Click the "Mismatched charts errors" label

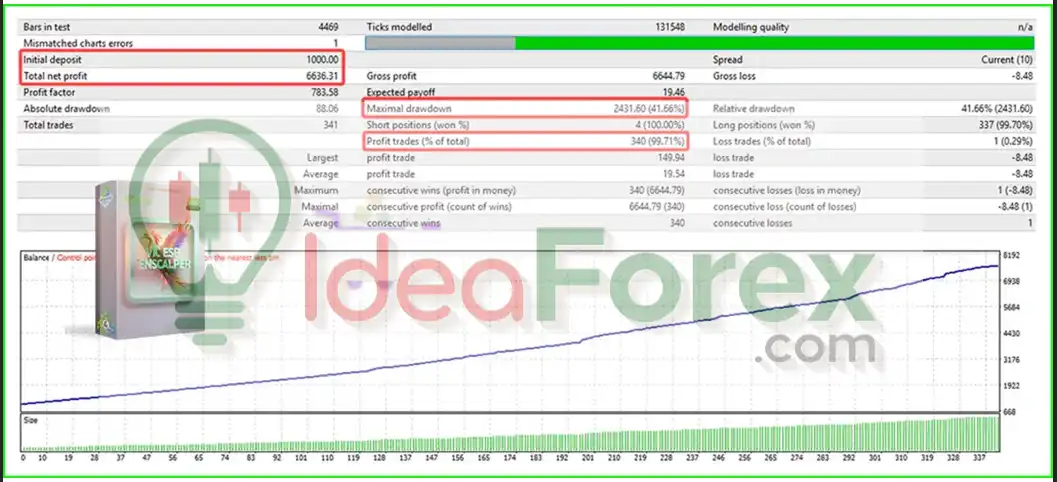tap(78, 43)
